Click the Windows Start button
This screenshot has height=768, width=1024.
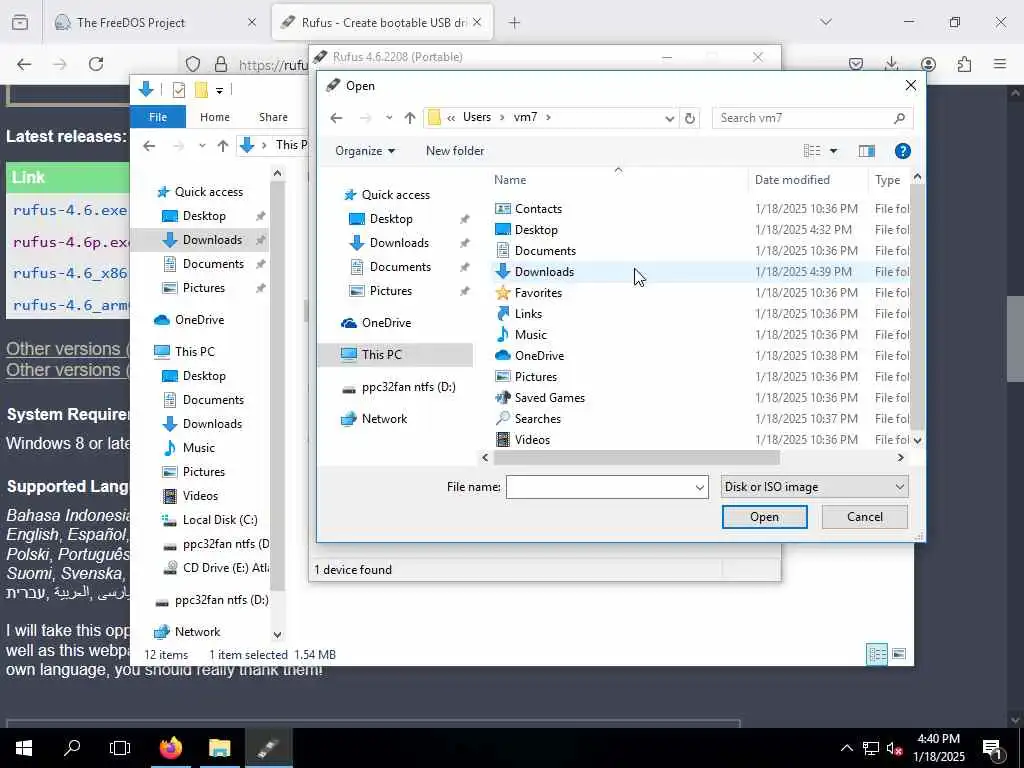click(24, 748)
